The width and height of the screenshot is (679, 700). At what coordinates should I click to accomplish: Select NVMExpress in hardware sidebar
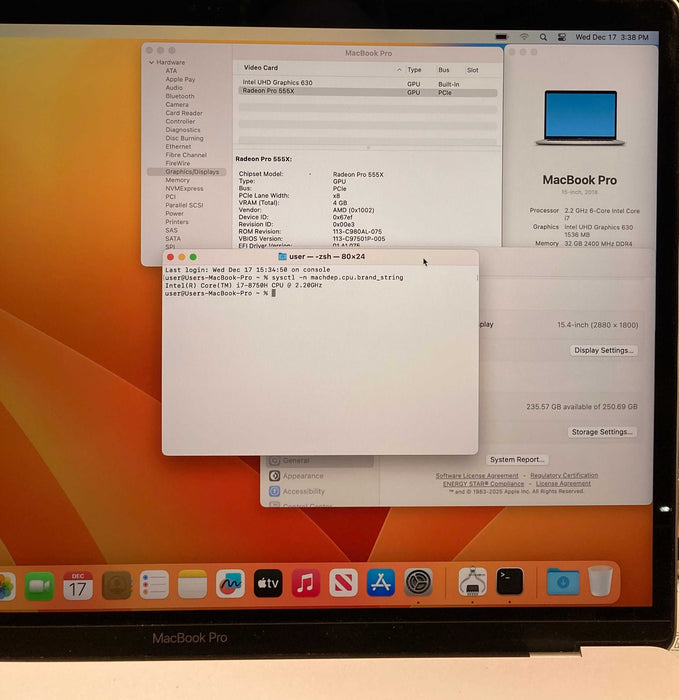184,188
